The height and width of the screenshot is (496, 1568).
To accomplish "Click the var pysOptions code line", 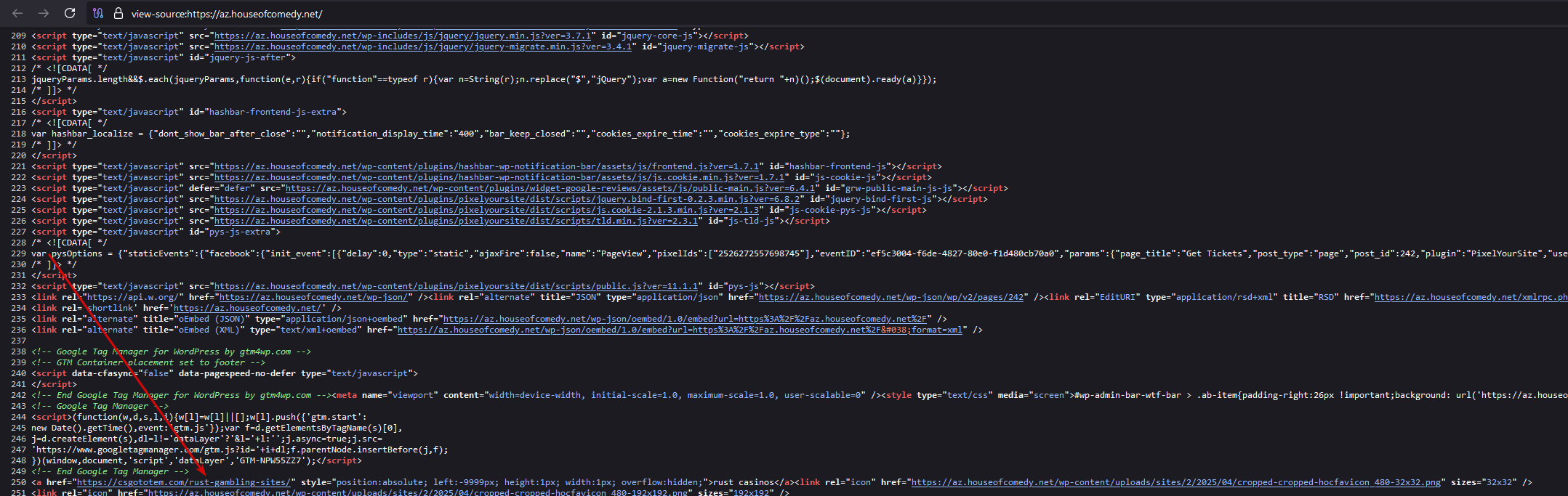I will pos(800,253).
